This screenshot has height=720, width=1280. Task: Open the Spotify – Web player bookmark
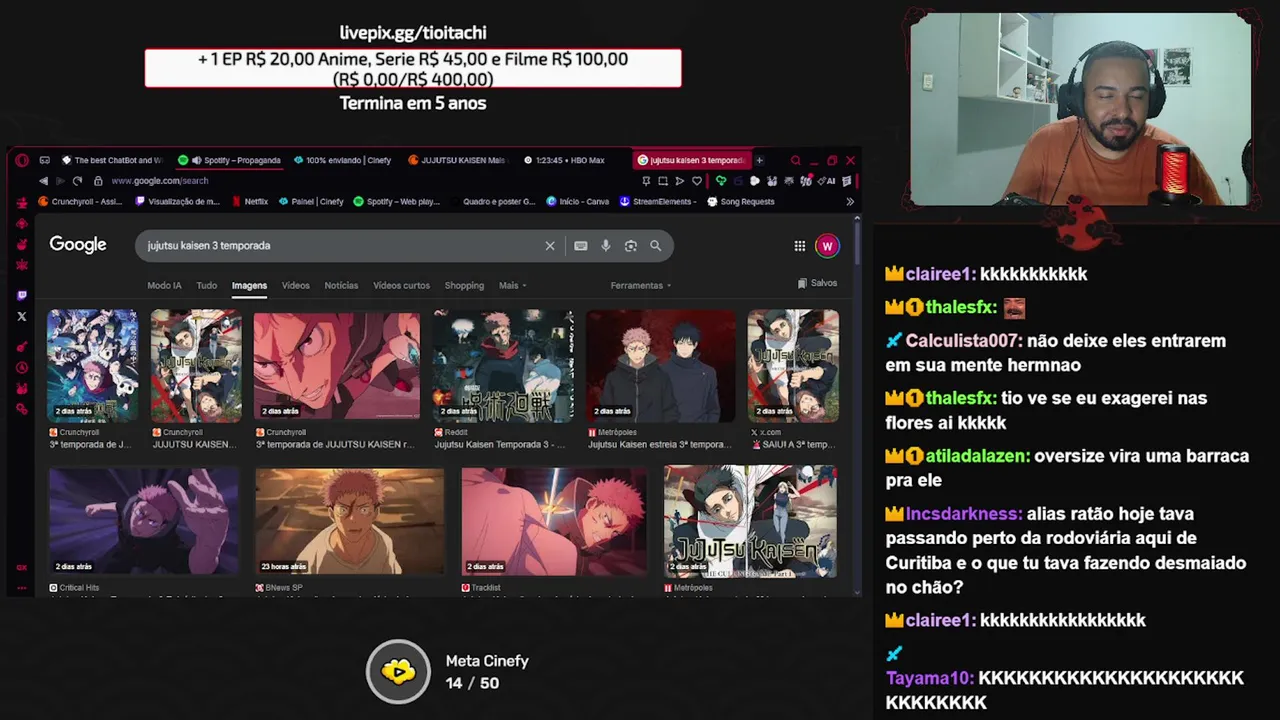click(397, 202)
